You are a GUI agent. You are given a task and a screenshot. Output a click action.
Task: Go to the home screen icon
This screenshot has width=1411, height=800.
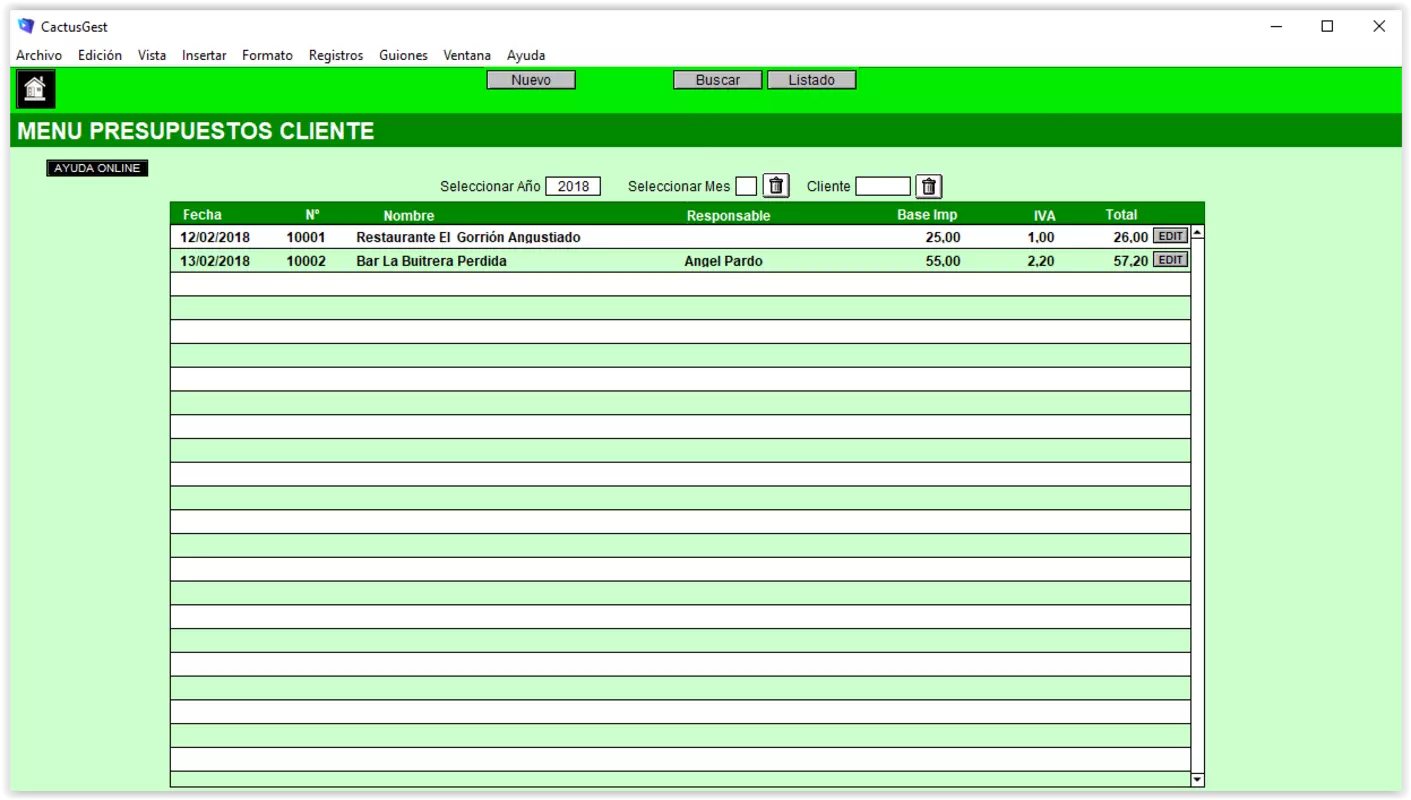[x=35, y=89]
